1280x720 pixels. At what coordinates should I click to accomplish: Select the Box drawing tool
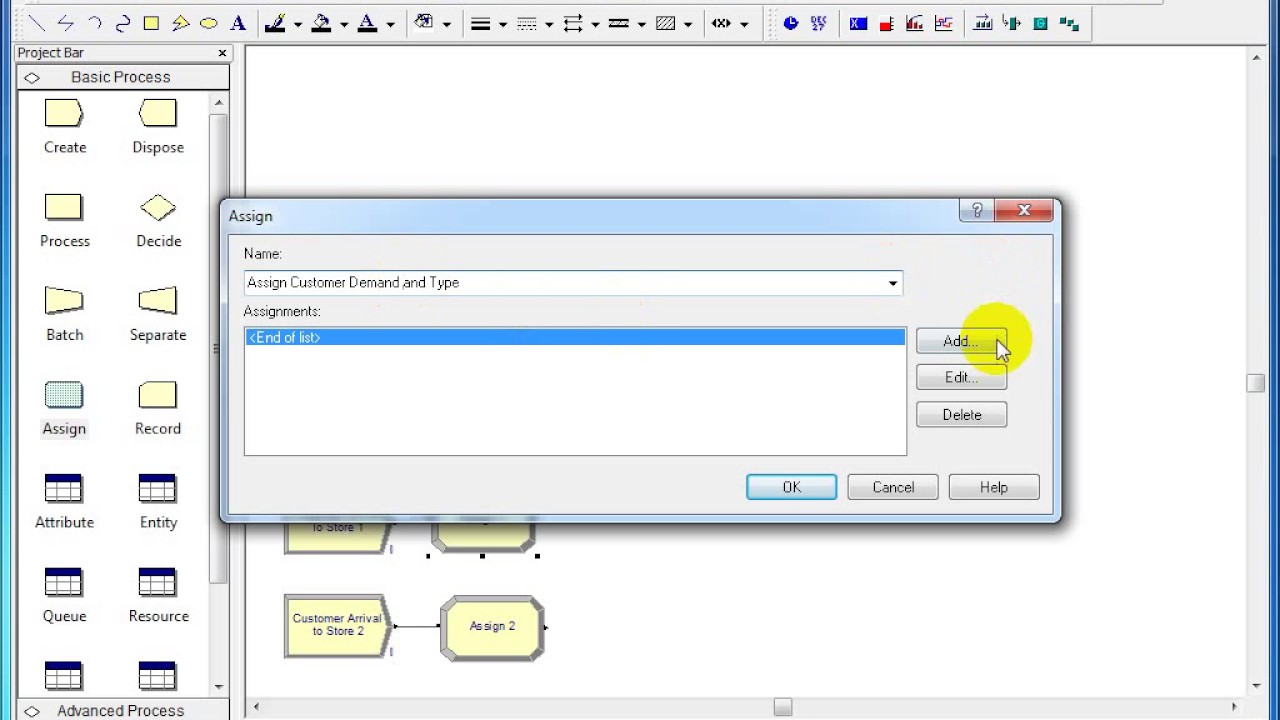pyautogui.click(x=151, y=23)
